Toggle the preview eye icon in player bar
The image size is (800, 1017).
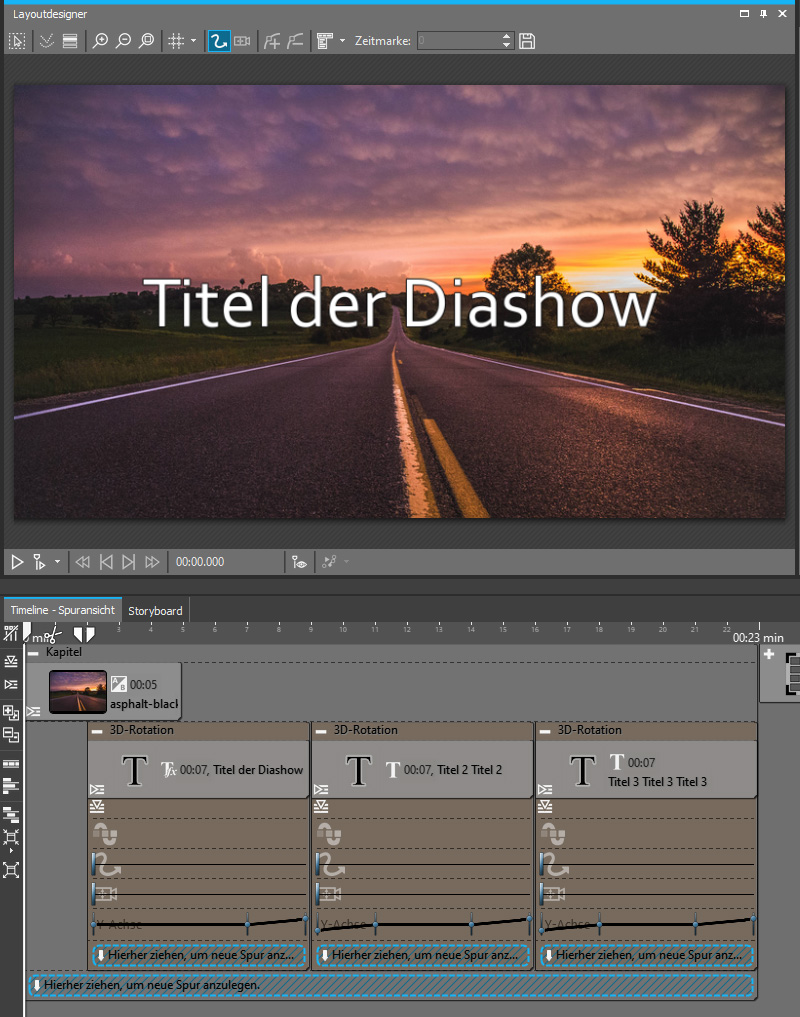tap(299, 562)
